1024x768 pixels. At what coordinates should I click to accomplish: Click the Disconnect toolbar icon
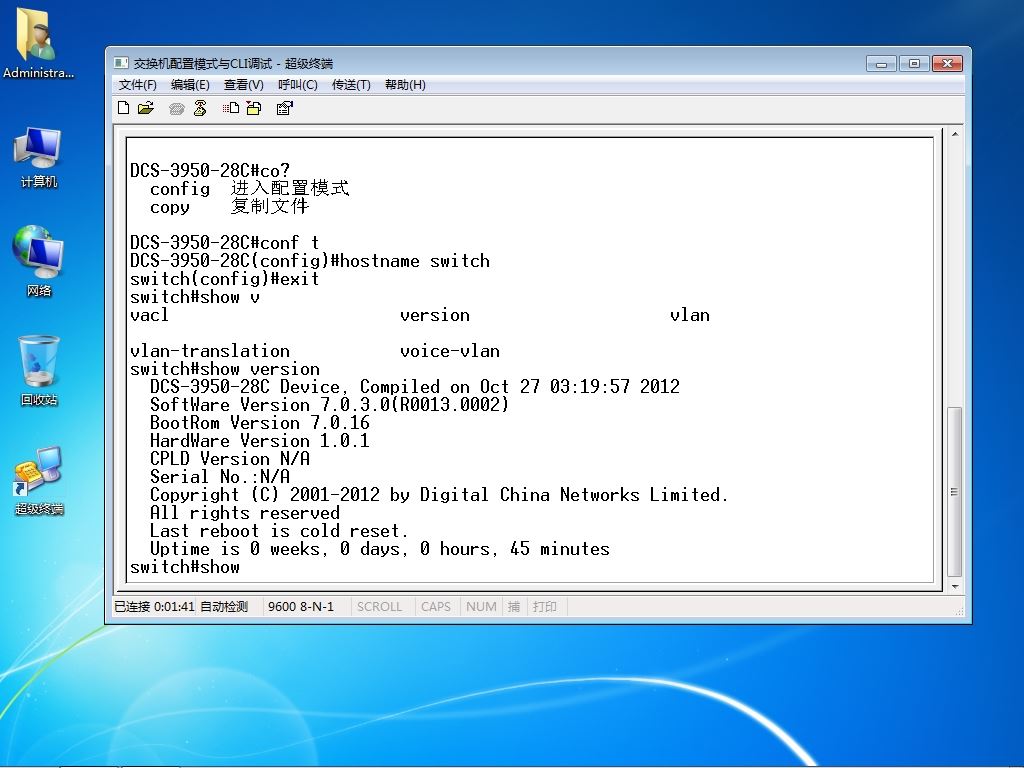[x=200, y=108]
